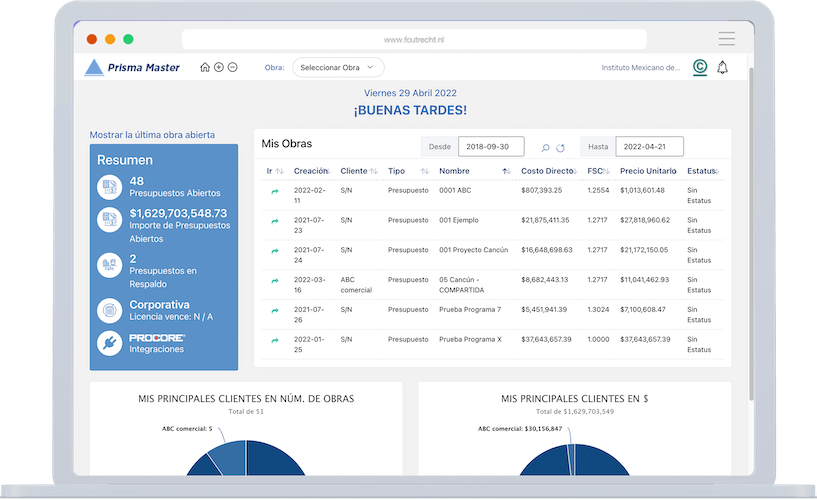Click the $21,875,411.35 cost cell

point(545,220)
